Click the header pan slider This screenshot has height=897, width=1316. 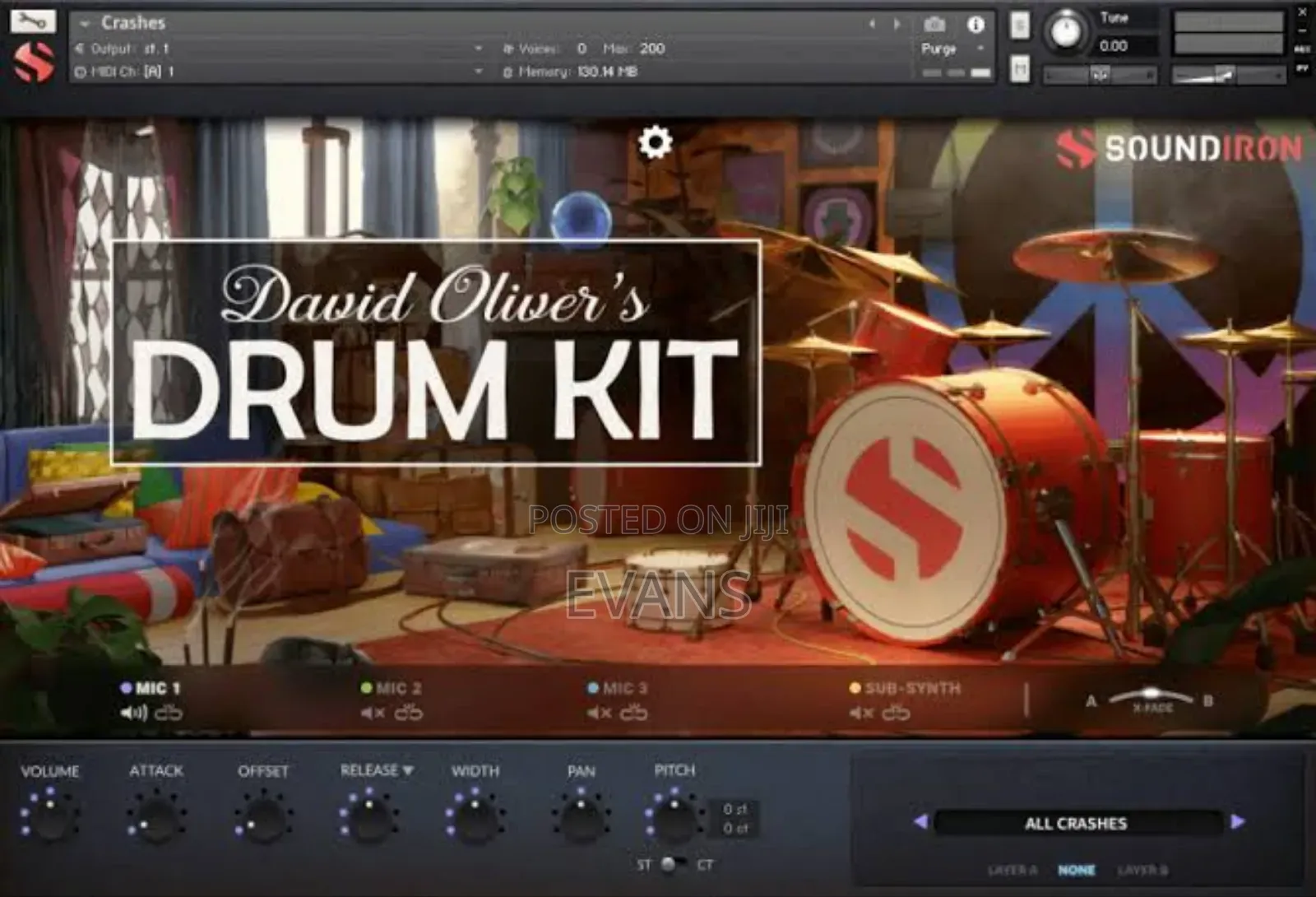(x=1100, y=75)
